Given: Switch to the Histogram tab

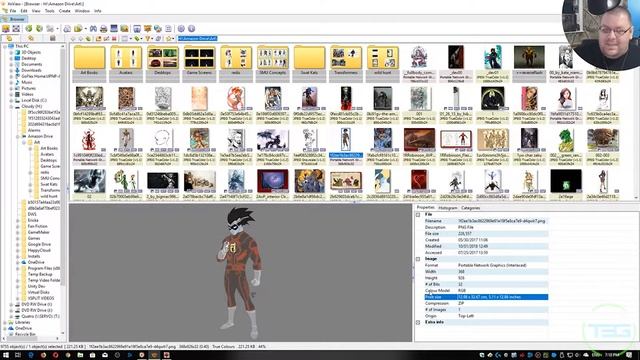Looking at the screenshot, I should point(447,208).
